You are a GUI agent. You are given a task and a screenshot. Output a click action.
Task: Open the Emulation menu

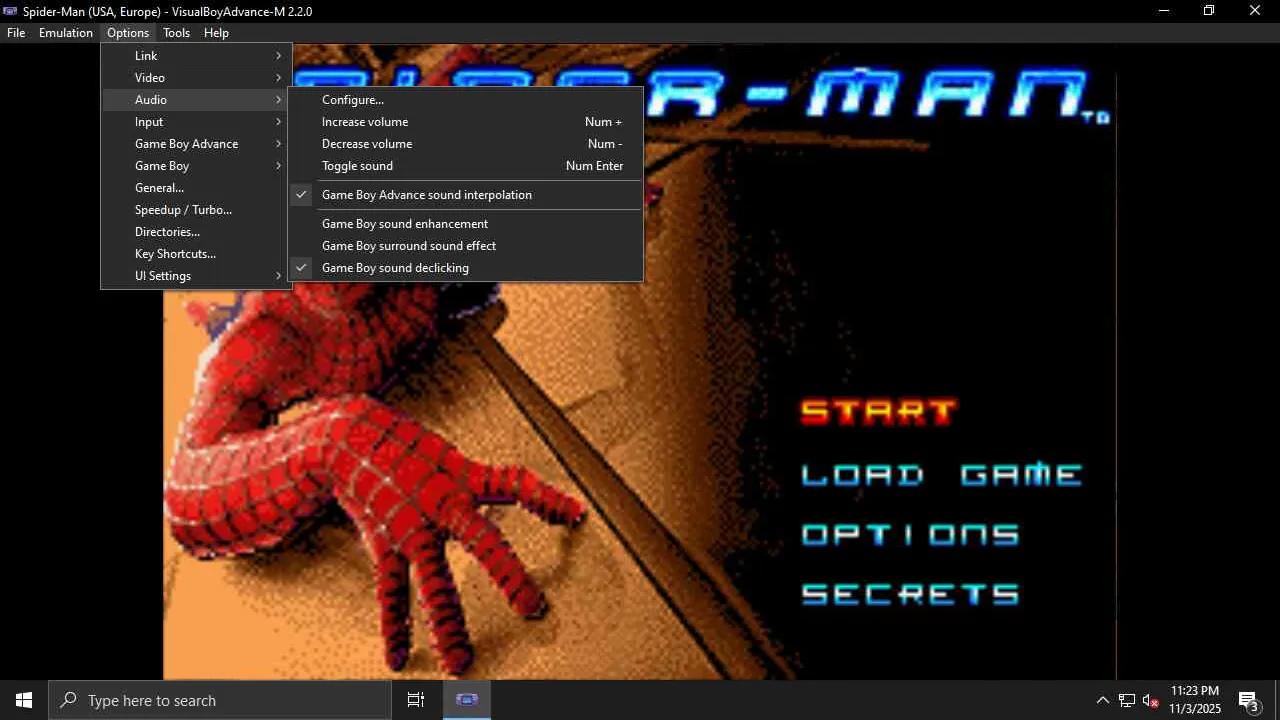pyautogui.click(x=66, y=33)
